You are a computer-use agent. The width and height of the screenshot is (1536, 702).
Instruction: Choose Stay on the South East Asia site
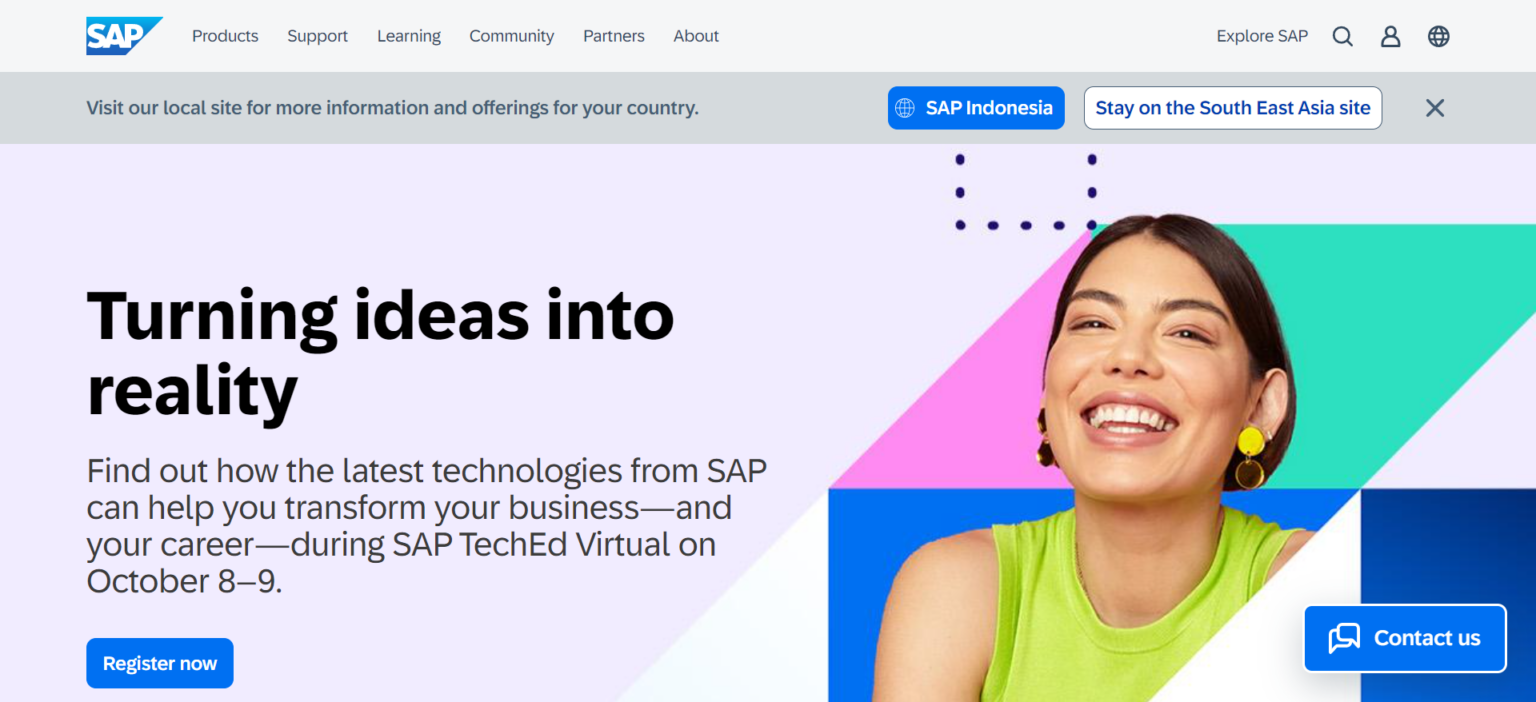tap(1232, 108)
